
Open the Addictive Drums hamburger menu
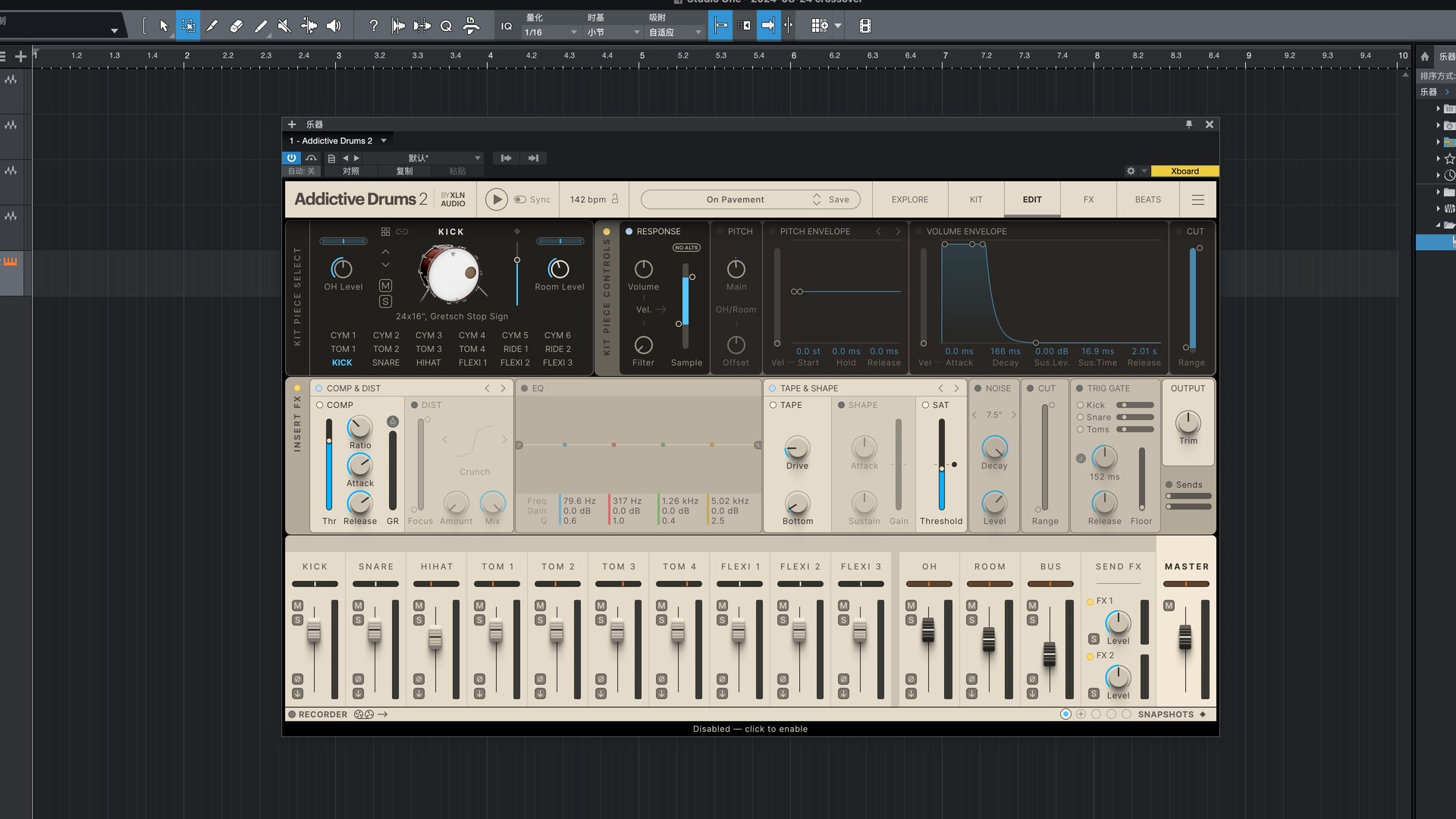1198,199
